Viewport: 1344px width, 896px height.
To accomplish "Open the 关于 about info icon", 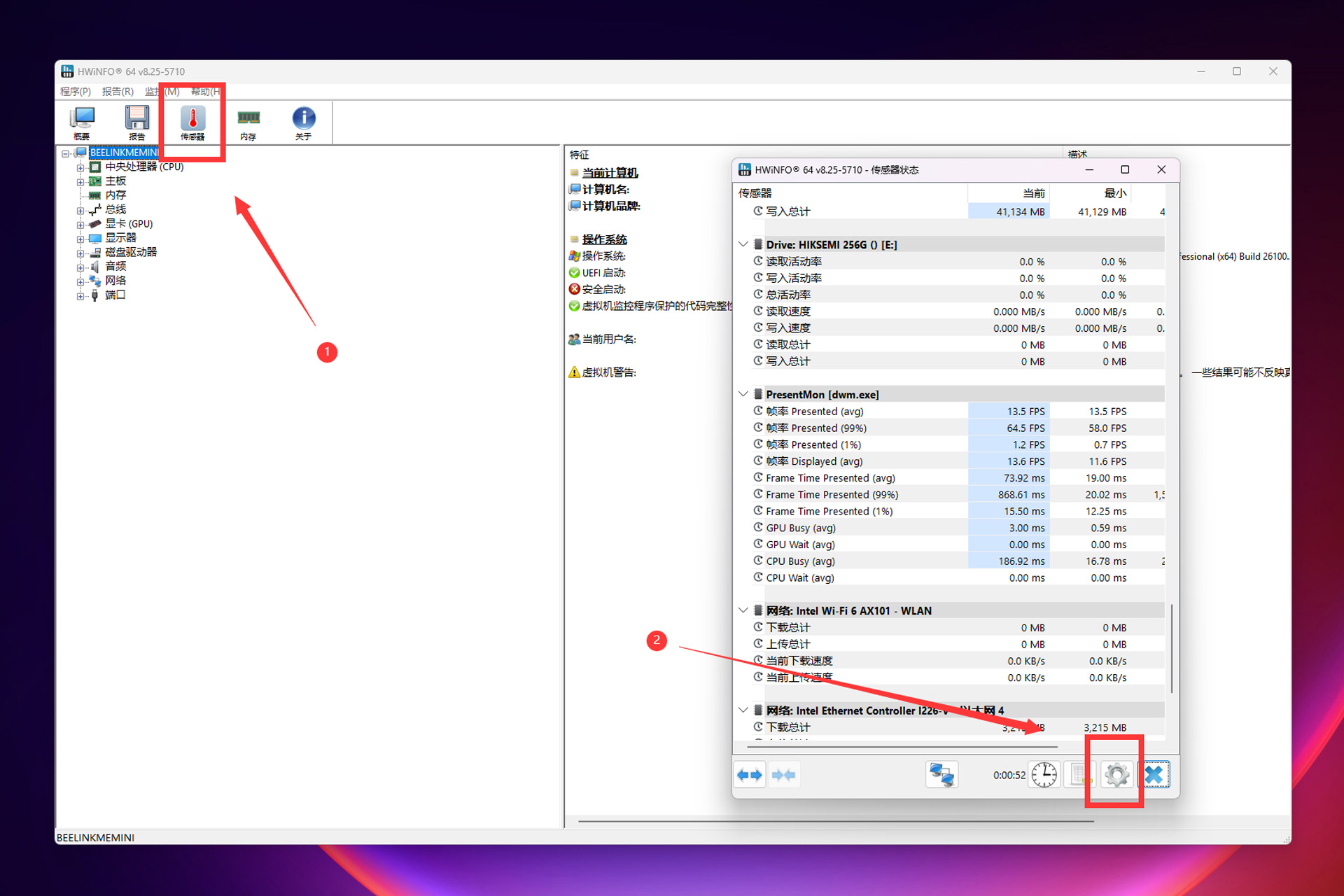I will (x=304, y=122).
